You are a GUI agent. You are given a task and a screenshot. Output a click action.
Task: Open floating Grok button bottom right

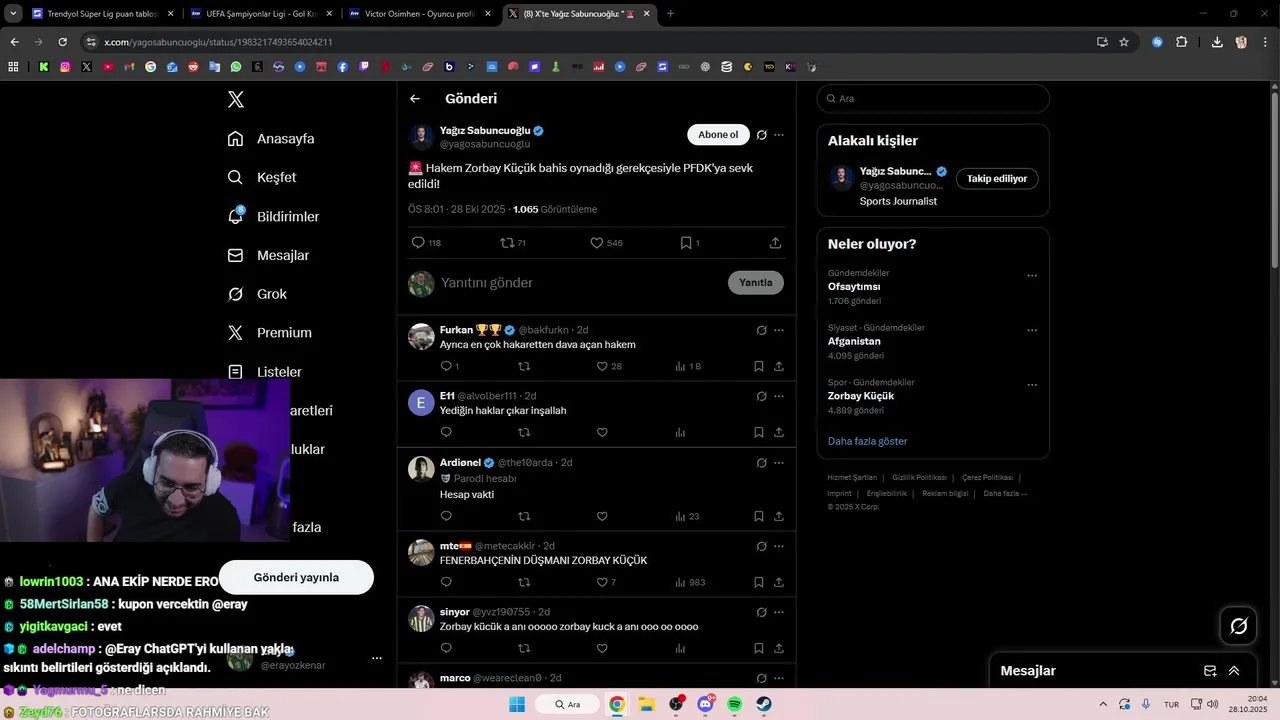(x=1239, y=626)
